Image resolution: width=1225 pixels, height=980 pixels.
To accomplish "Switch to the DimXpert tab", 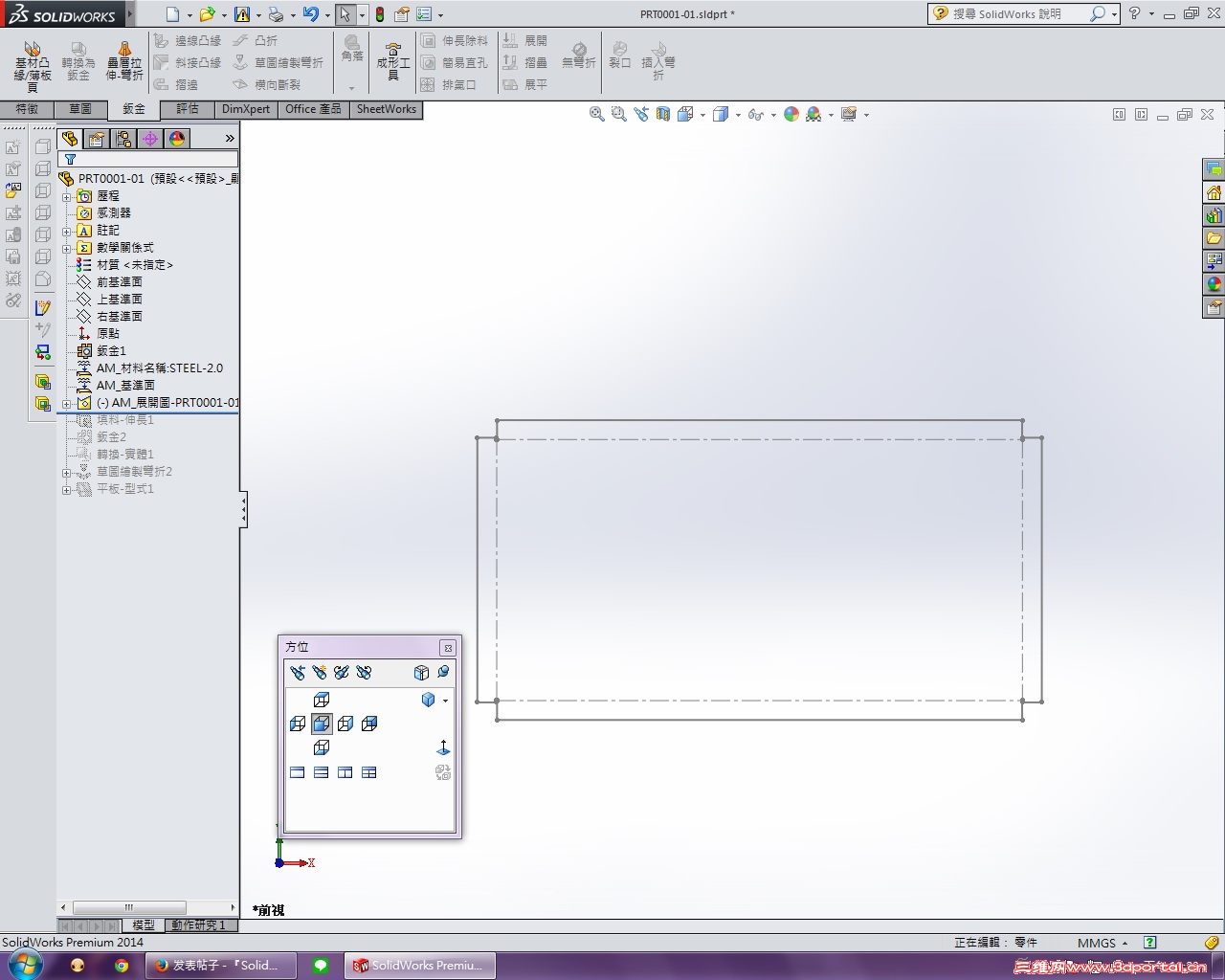I will coord(246,109).
